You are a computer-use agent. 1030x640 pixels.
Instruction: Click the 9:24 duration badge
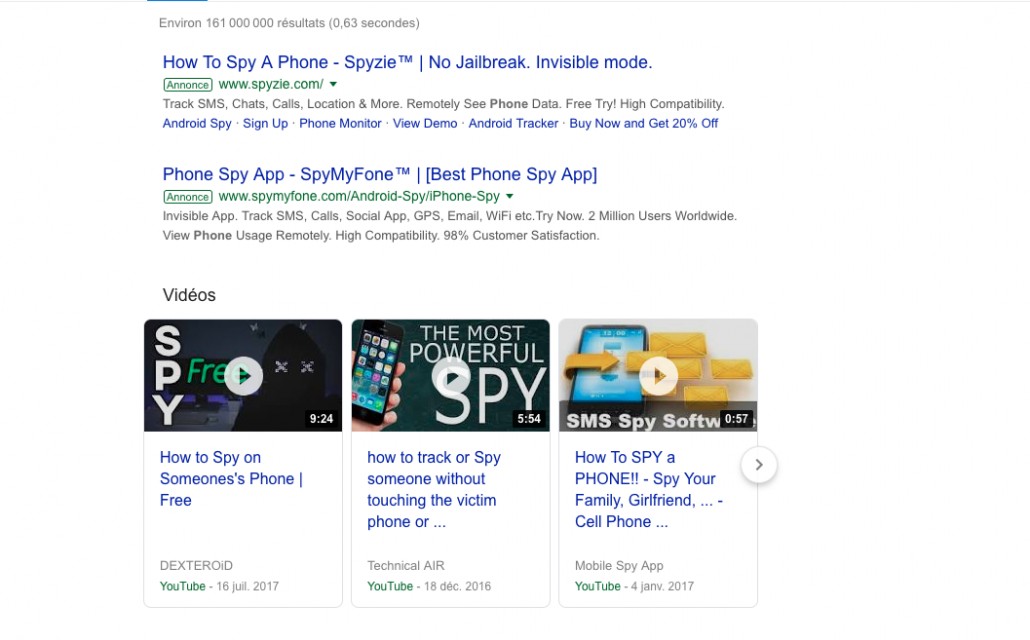(321, 419)
